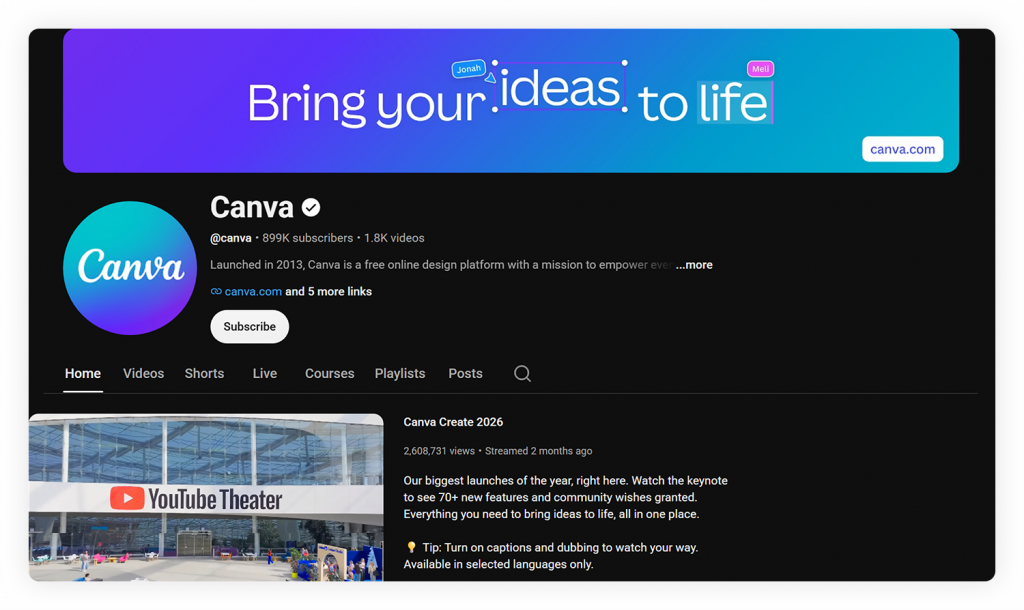Click the canva.com button on banner

(903, 149)
